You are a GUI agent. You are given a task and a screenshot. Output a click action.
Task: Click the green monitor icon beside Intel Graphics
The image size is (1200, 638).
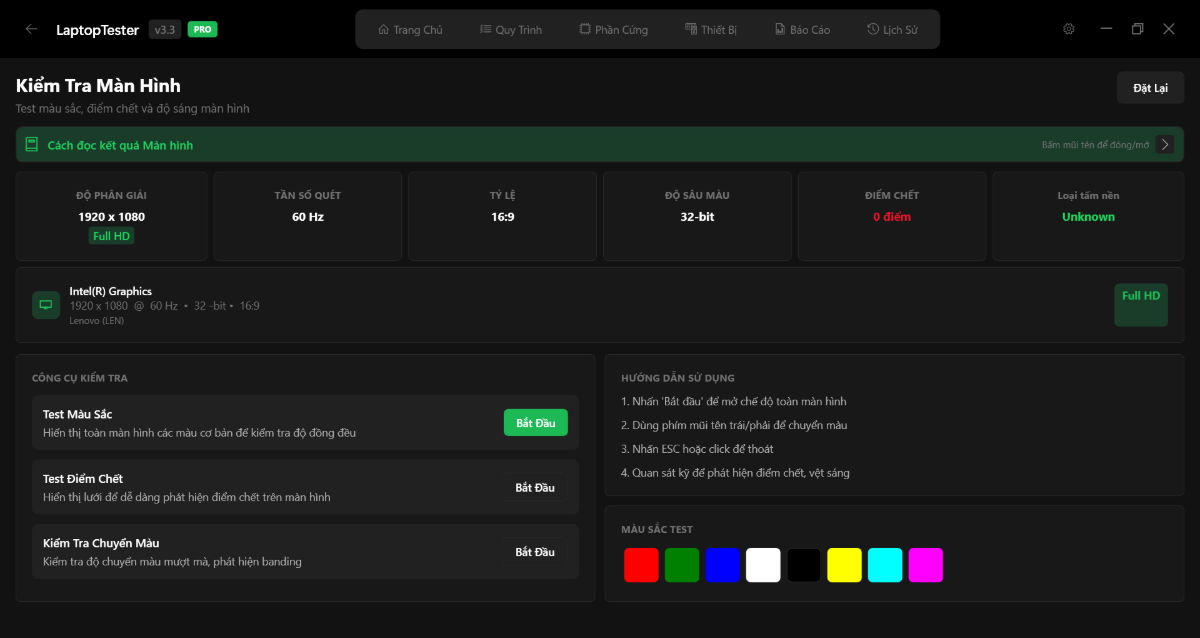[x=46, y=304]
